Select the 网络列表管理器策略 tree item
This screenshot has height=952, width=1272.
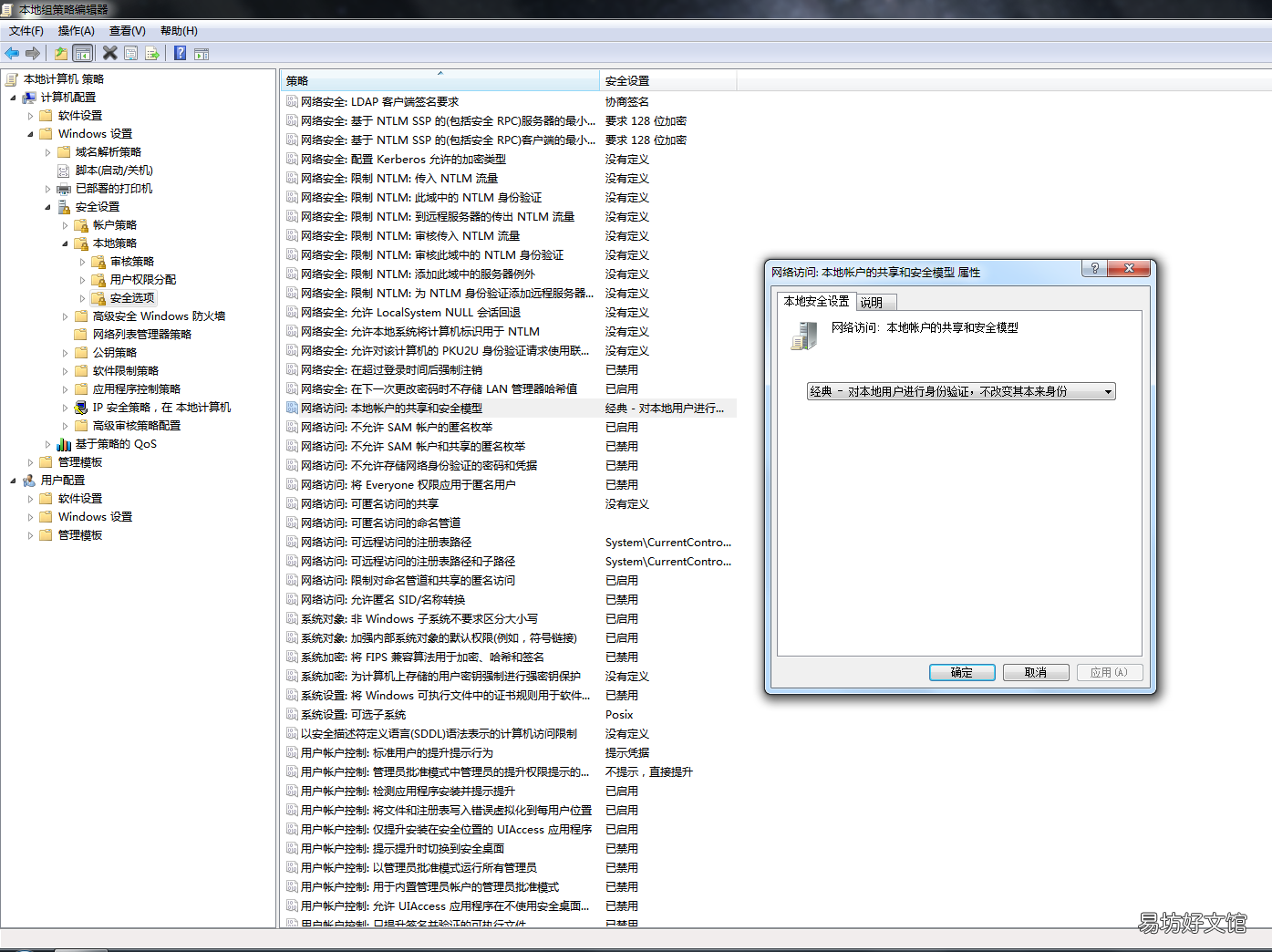coord(142,335)
